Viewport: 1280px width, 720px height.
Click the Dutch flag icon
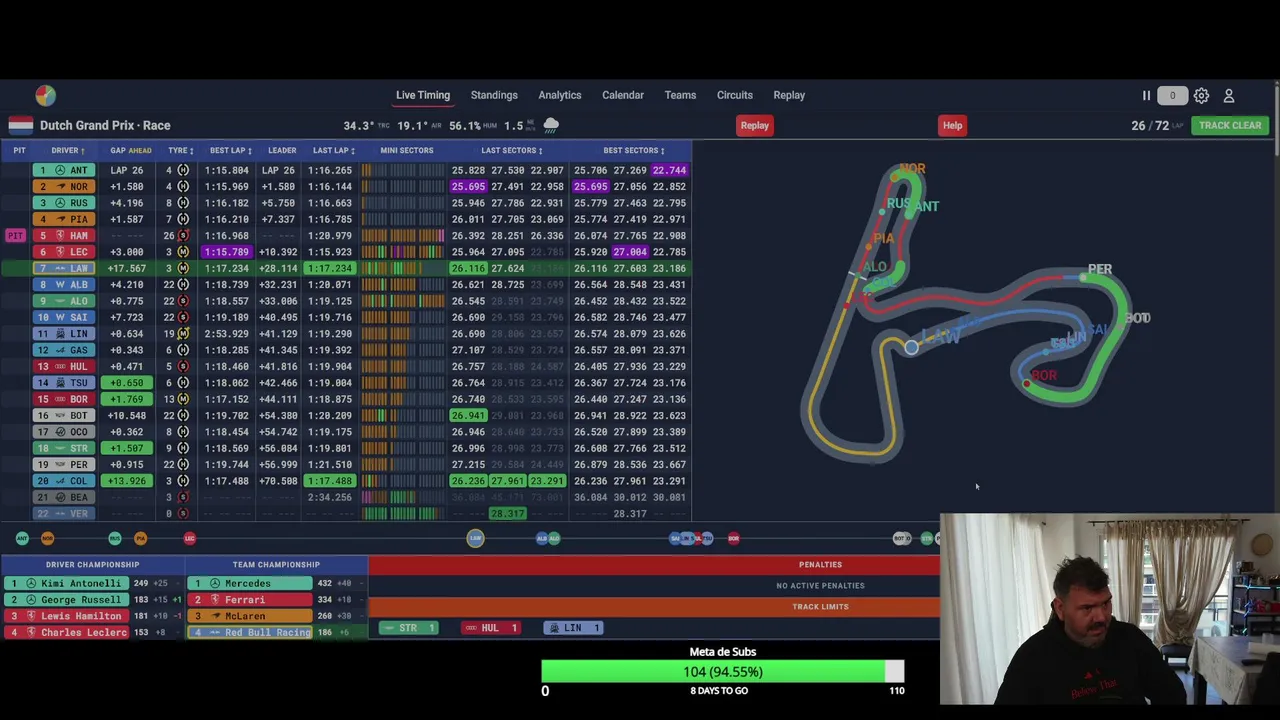[x=21, y=125]
